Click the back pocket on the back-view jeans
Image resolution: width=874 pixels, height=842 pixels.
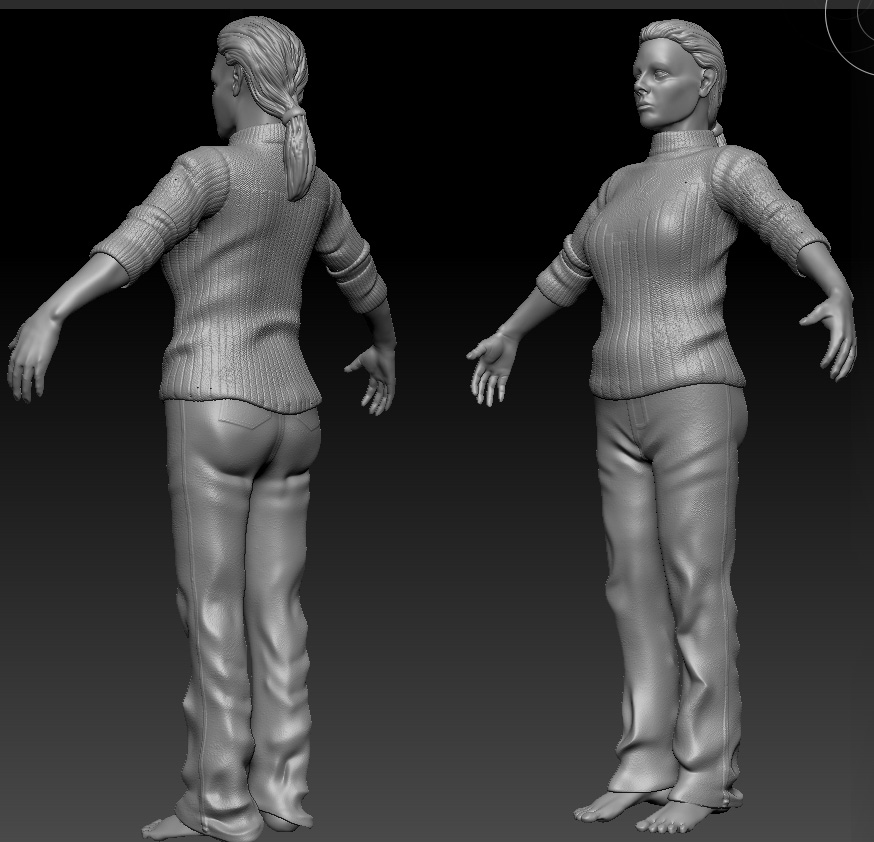pos(244,415)
